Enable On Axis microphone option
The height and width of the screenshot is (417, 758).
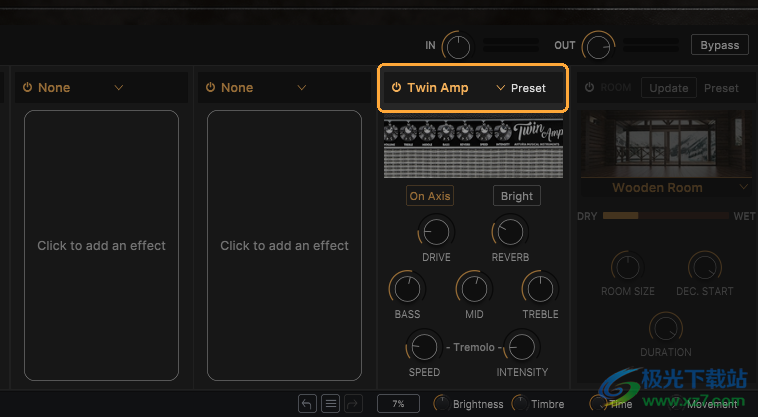(x=430, y=196)
